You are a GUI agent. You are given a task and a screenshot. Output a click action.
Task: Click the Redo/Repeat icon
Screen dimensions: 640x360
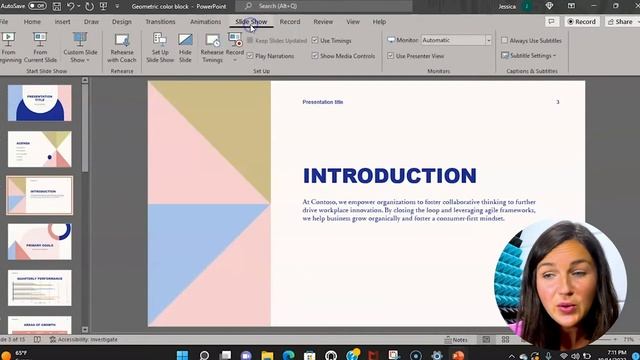(x=89, y=6)
